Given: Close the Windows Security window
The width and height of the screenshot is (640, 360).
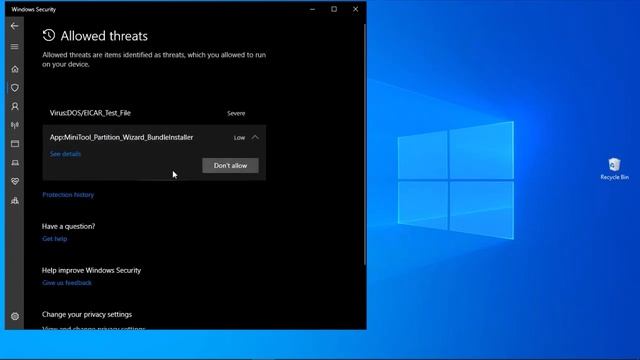Looking at the screenshot, I should 356,9.
